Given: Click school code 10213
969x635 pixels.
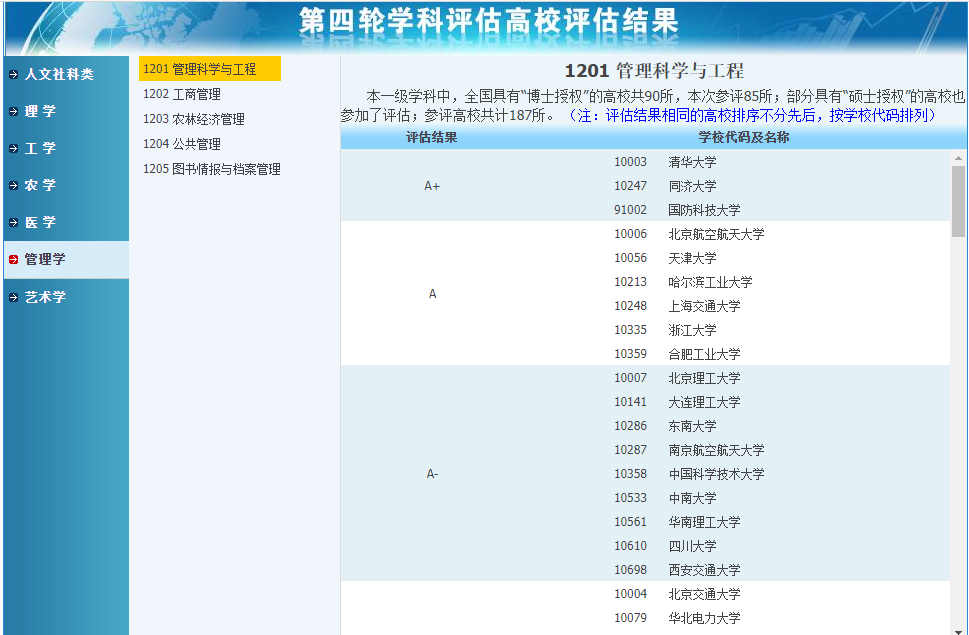Looking at the screenshot, I should coord(630,282).
